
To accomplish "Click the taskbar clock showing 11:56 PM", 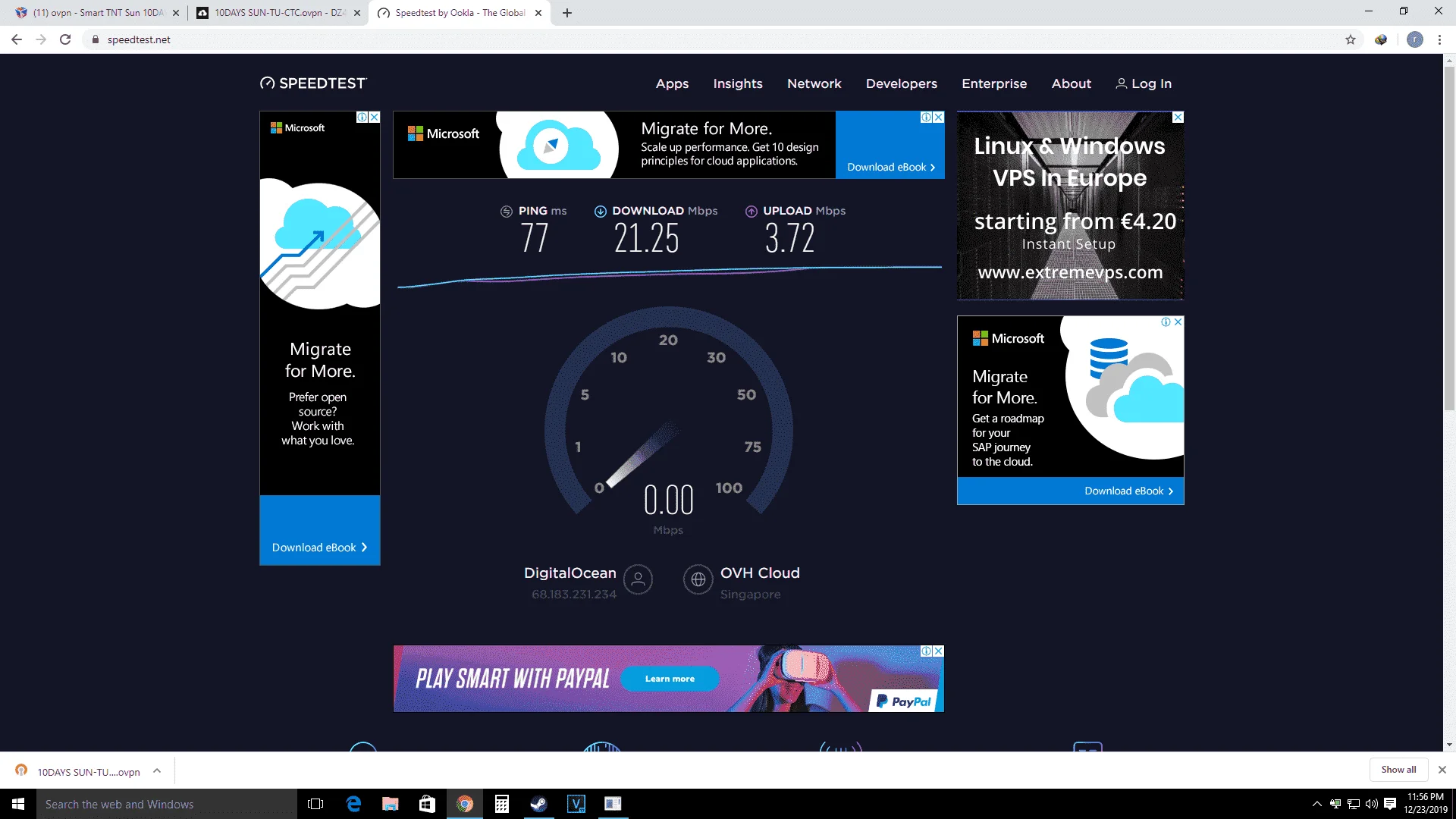I will tap(1426, 804).
